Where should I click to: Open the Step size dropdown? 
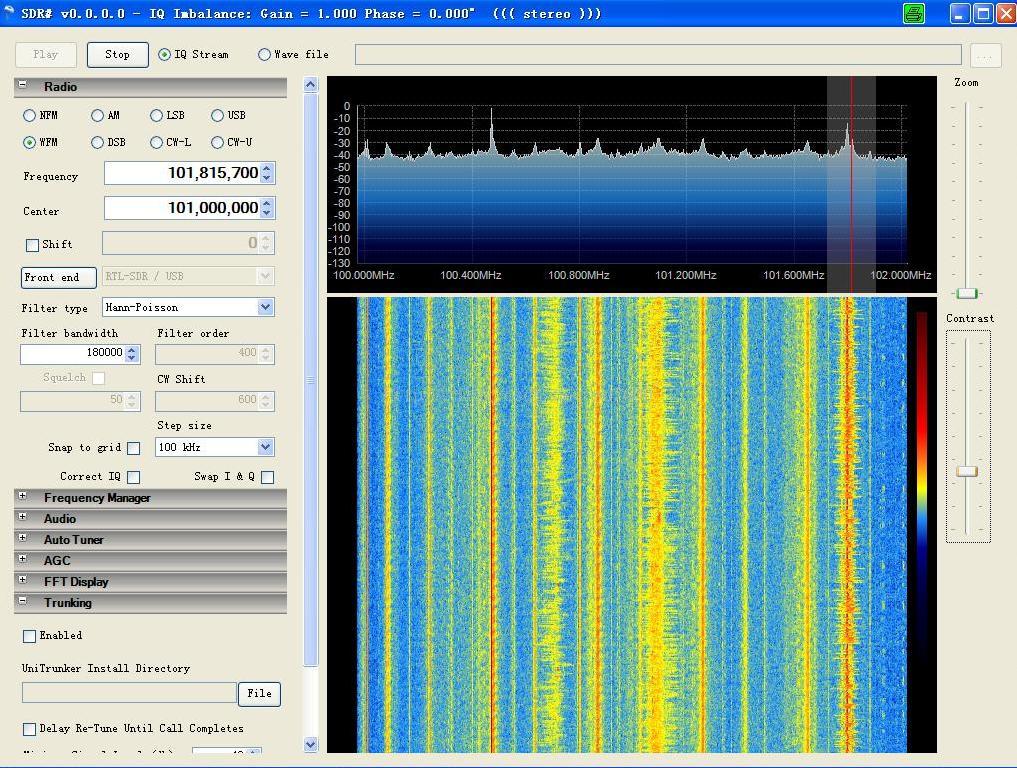point(265,447)
